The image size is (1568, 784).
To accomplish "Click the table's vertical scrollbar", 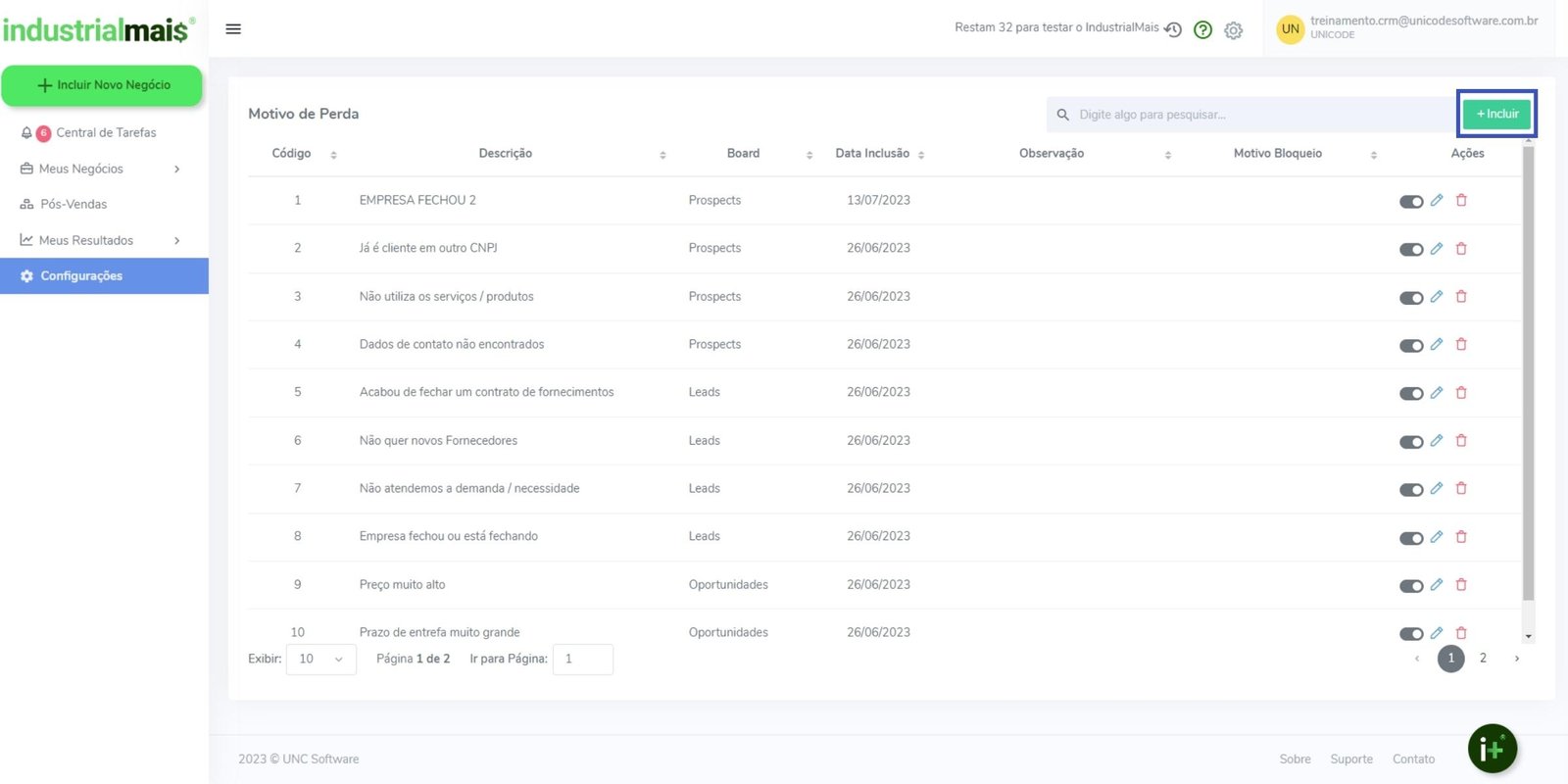I will tap(1528, 392).
